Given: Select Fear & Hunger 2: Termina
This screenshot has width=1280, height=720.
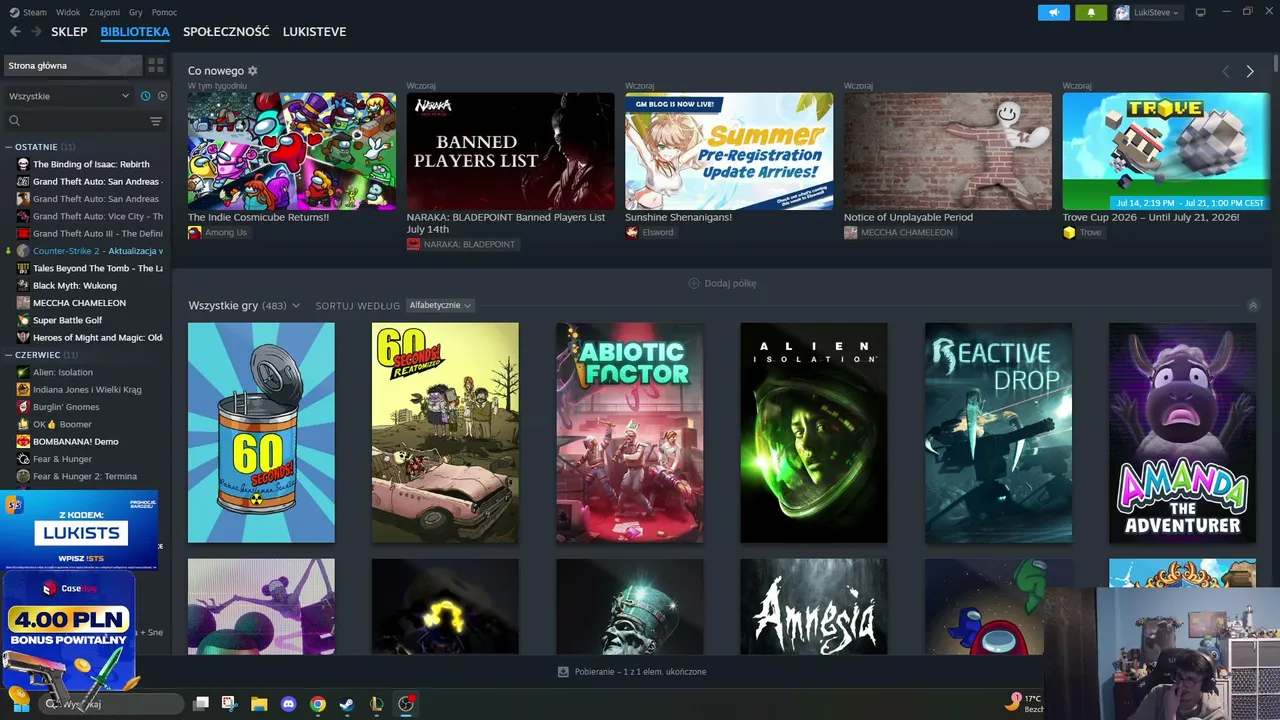Looking at the screenshot, I should [85, 477].
